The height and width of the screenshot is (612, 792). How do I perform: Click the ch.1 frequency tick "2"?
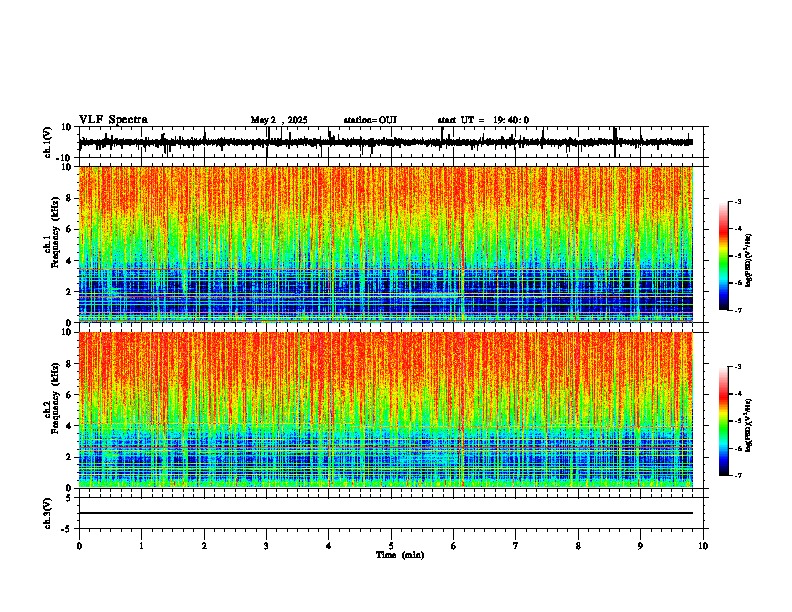pyautogui.click(x=69, y=292)
